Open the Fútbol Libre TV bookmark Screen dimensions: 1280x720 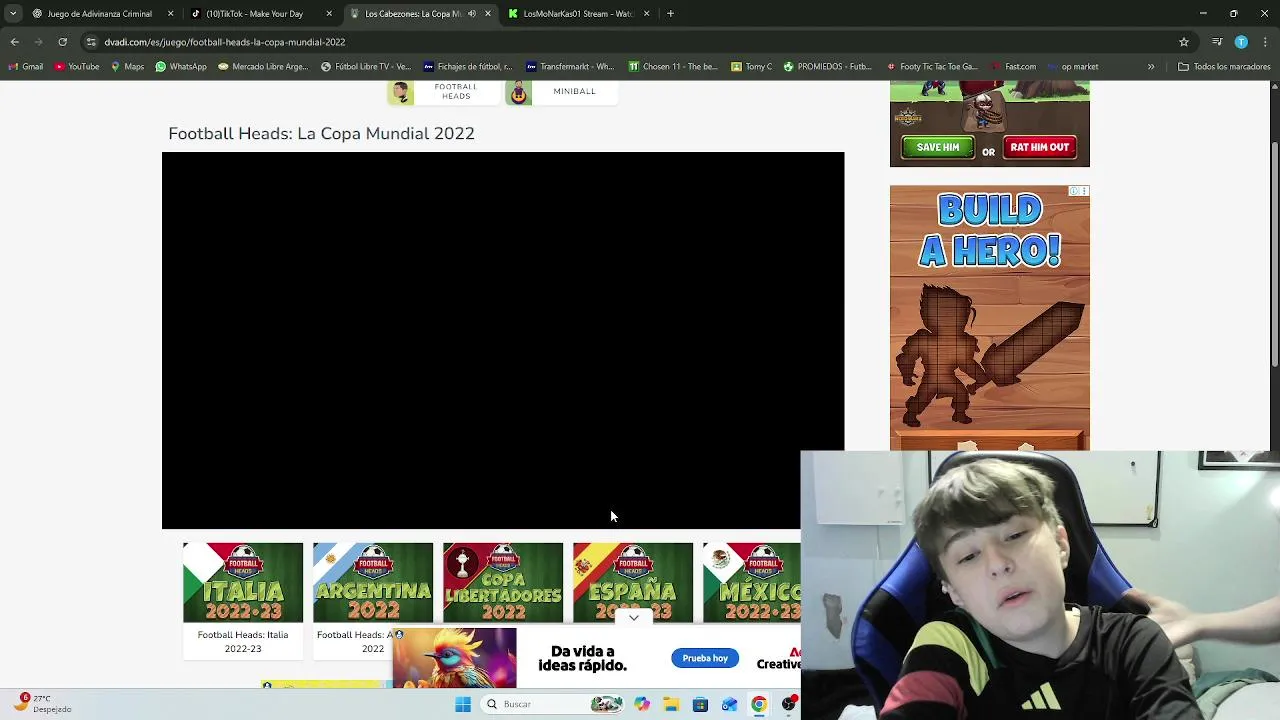[x=366, y=67]
